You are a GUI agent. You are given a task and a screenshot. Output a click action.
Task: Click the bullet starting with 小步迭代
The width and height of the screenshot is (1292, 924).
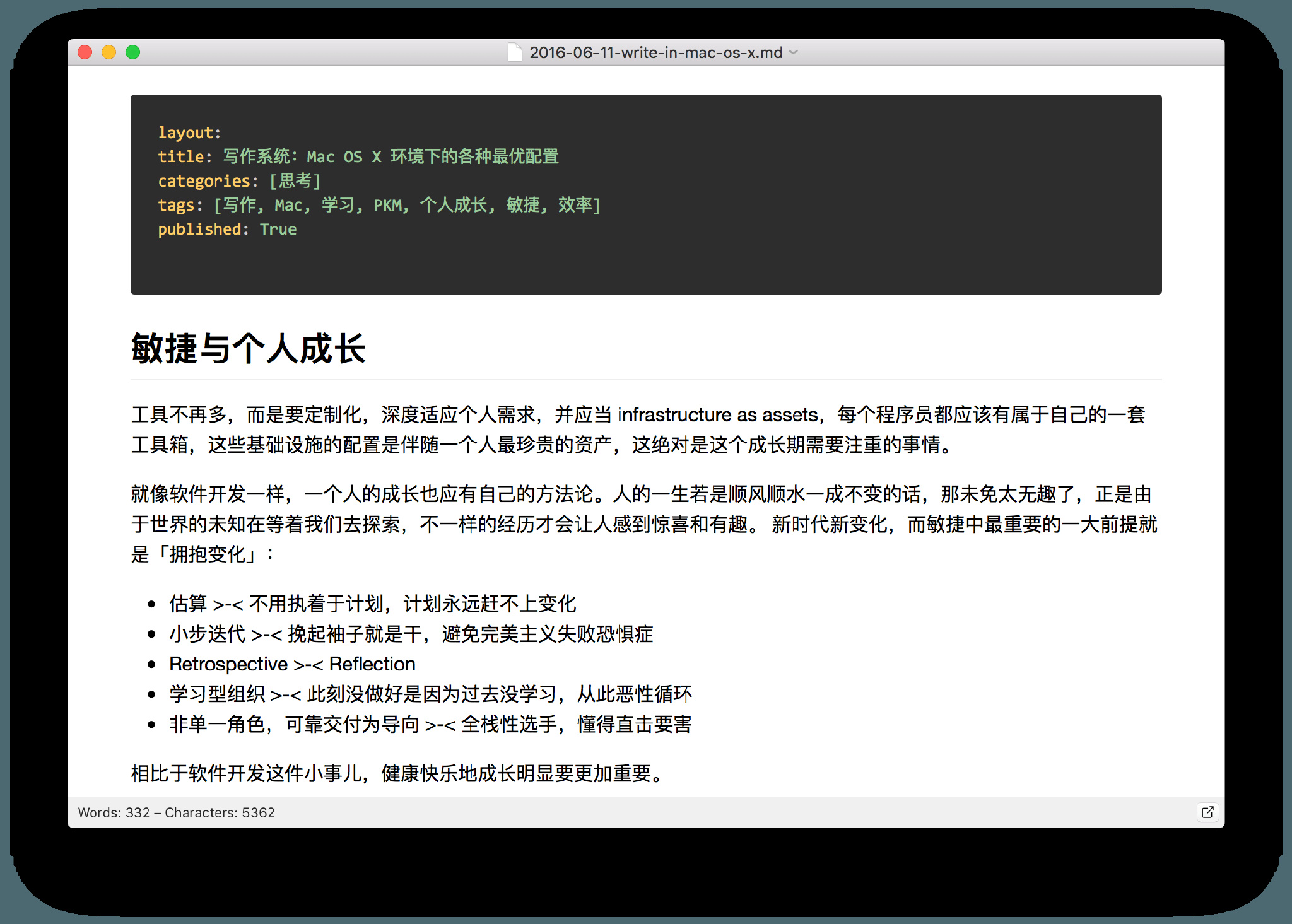[411, 634]
